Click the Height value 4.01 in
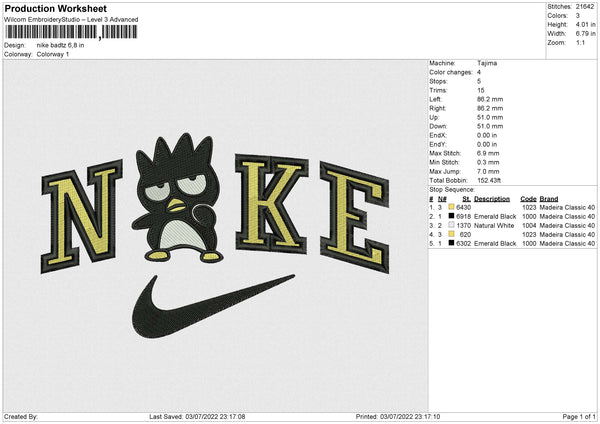The height and width of the screenshot is (424, 600). (x=585, y=24)
